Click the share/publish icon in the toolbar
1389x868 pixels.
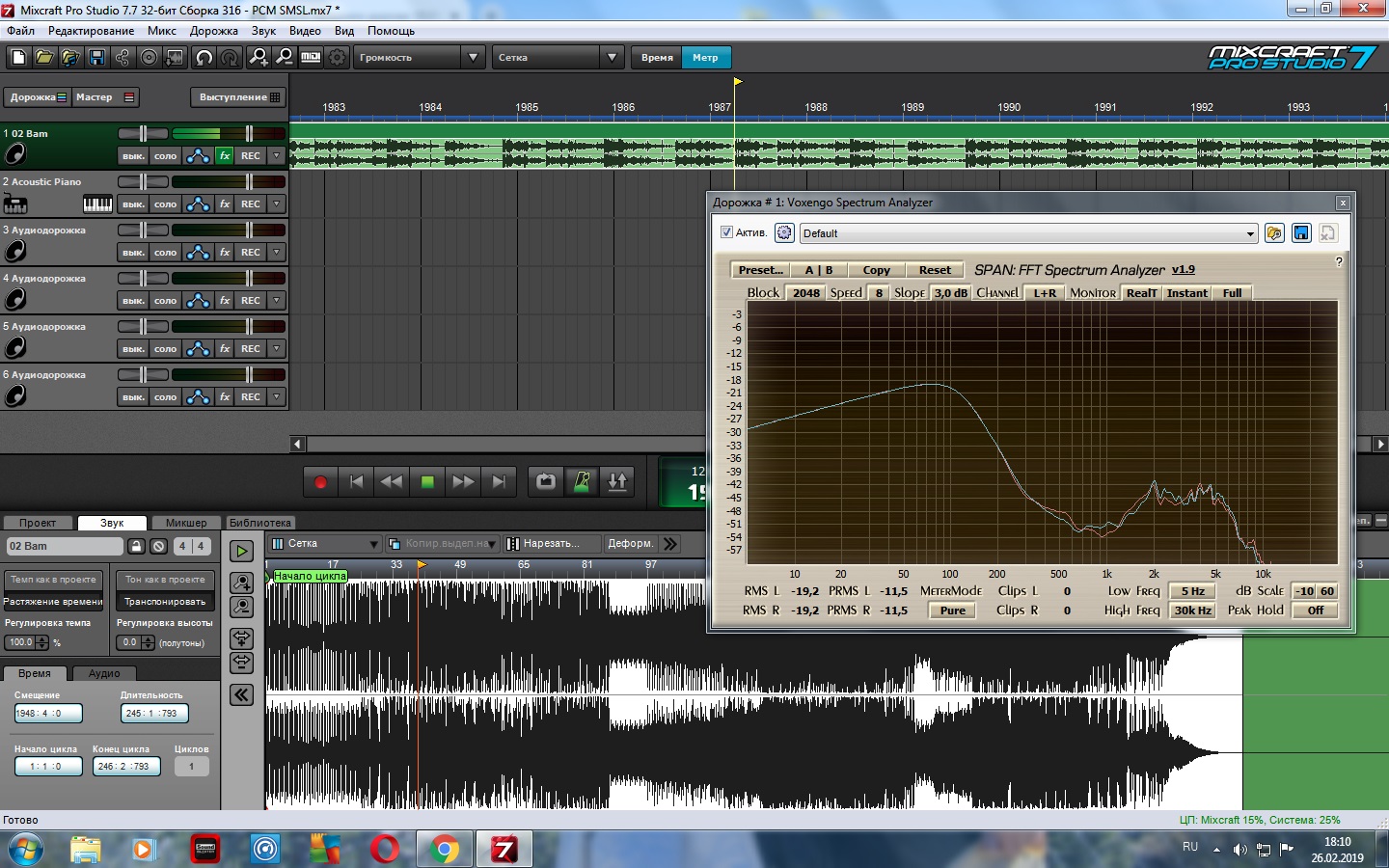pyautogui.click(x=123, y=58)
